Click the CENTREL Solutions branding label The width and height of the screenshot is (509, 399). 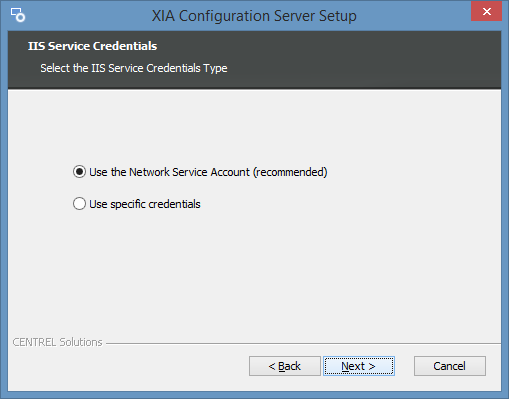pyautogui.click(x=57, y=342)
